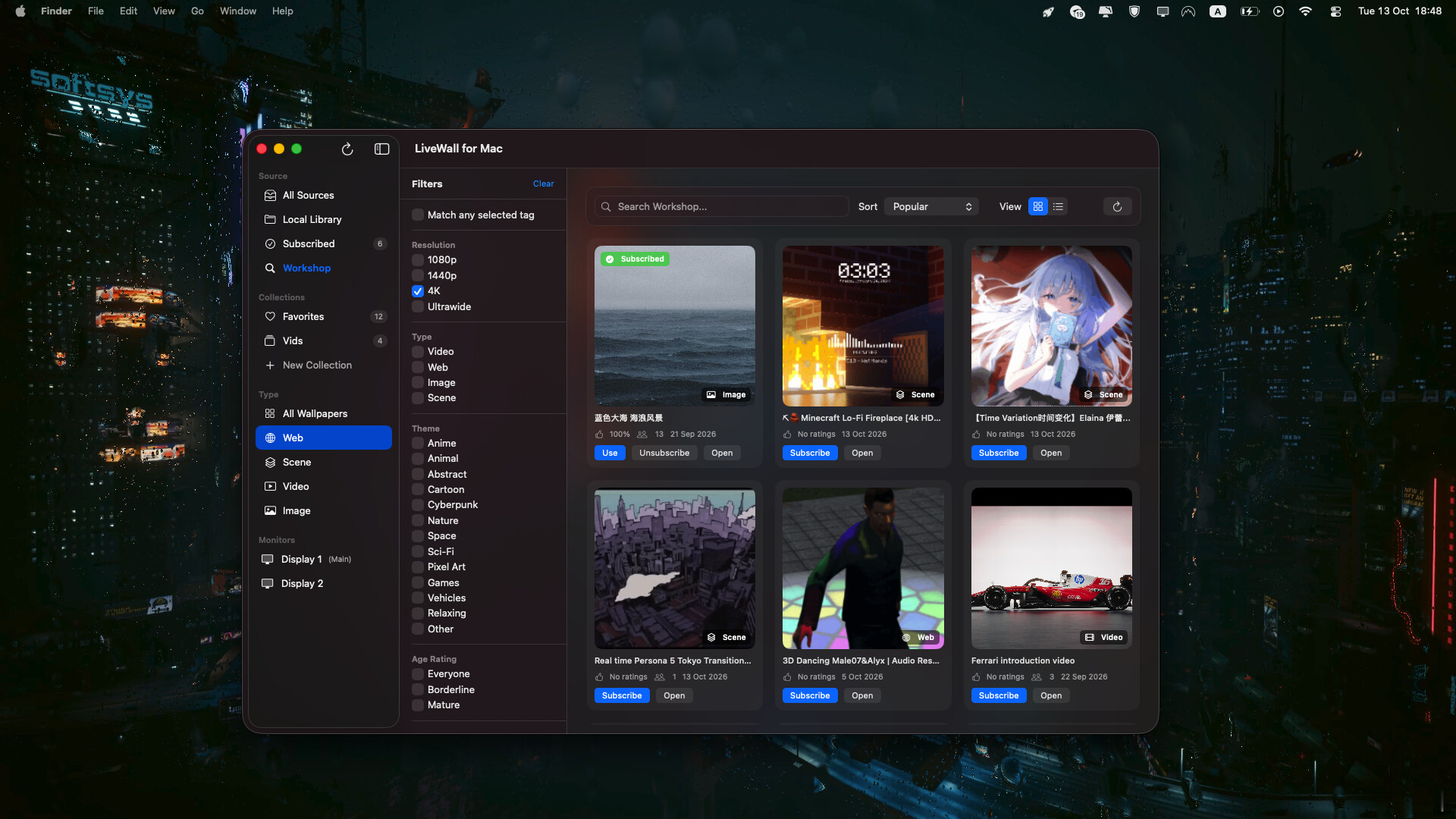
Task: Select All Sources in sidebar
Action: 324,195
